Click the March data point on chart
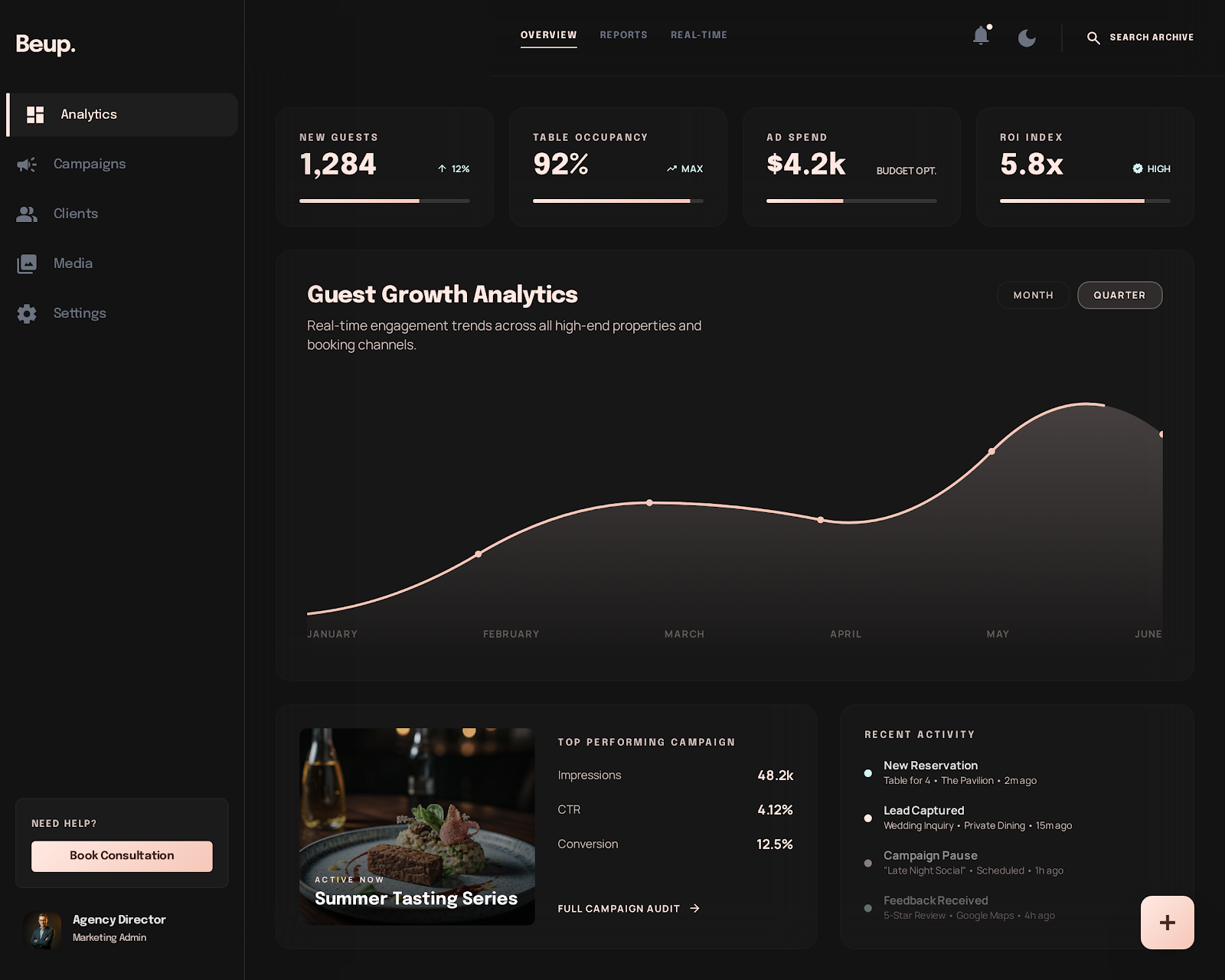 tap(649, 503)
